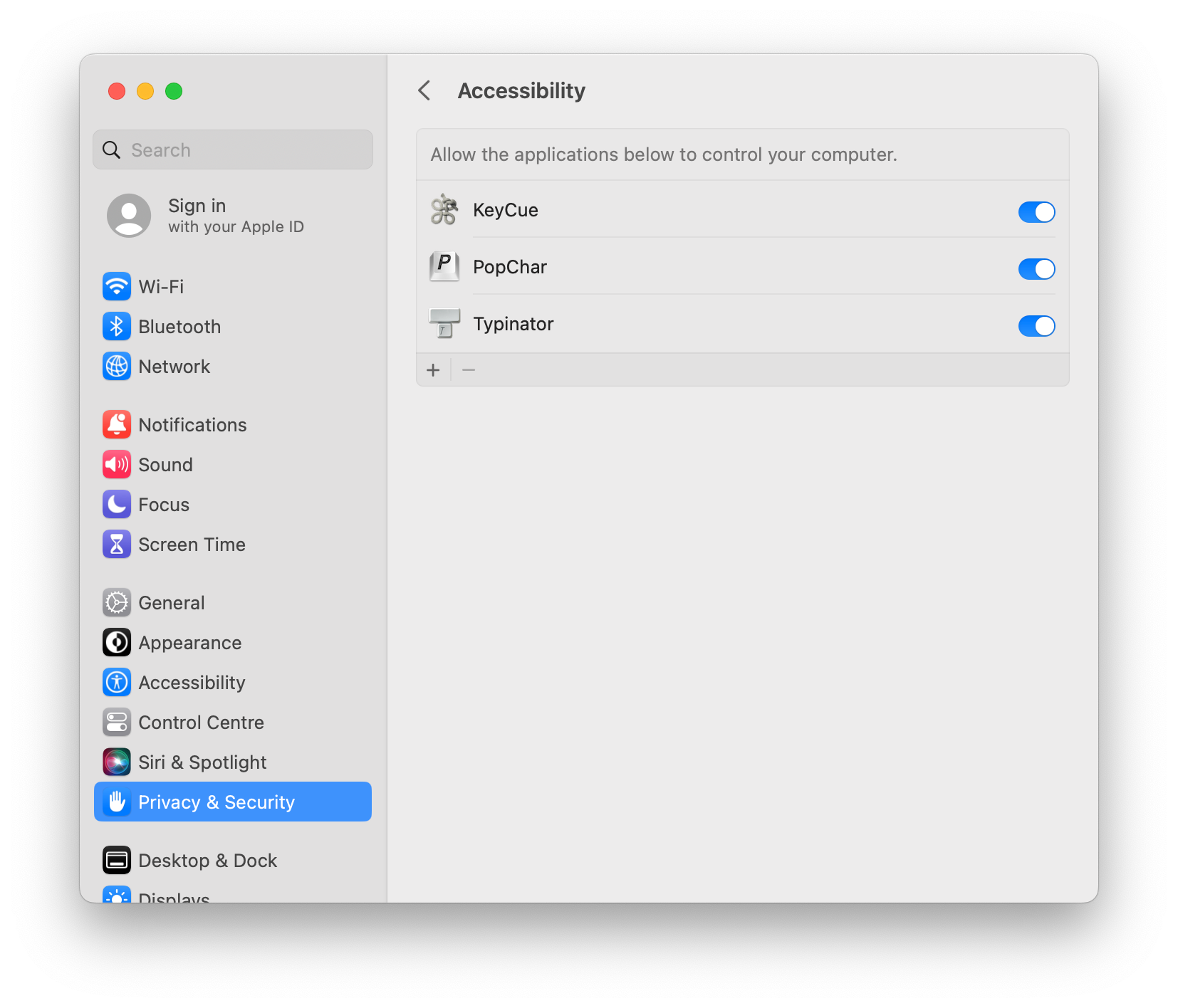Click the Typinator application icon

pyautogui.click(x=444, y=323)
